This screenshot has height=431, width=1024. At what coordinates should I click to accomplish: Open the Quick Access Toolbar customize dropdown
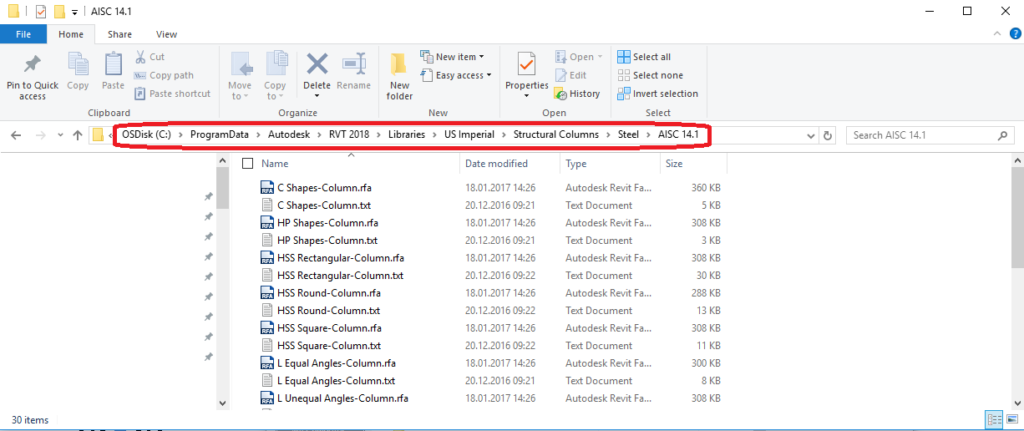click(x=75, y=11)
